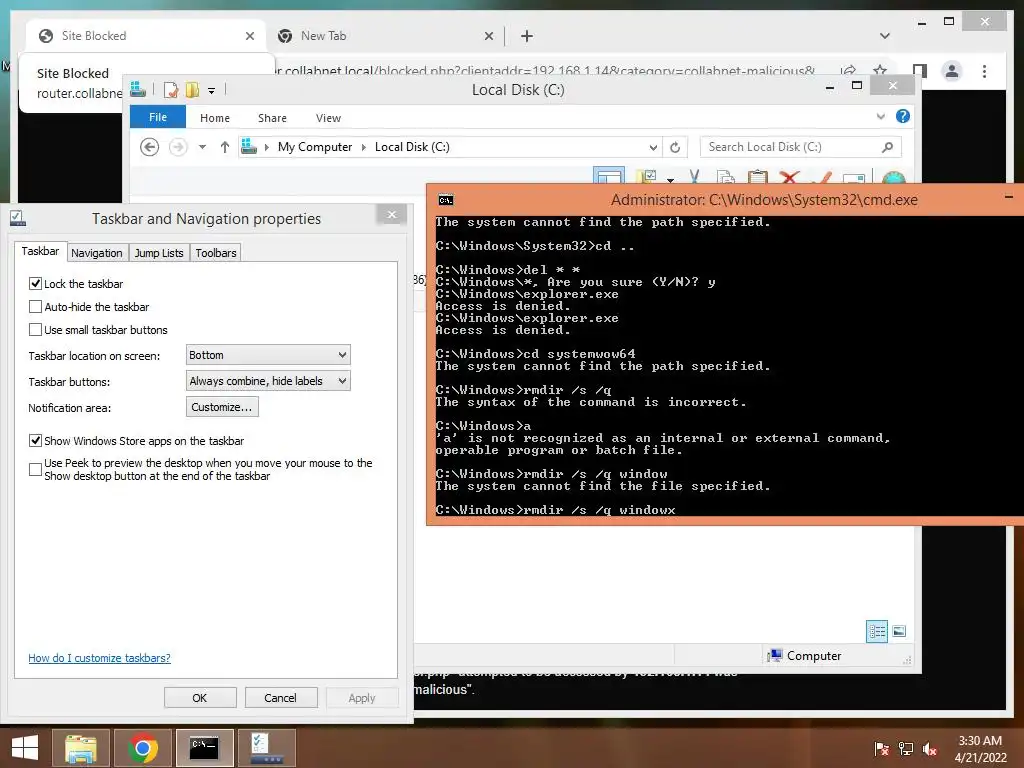Open the Explorer system menu drive icon
The height and width of the screenshot is (768, 1024).
coord(138,89)
